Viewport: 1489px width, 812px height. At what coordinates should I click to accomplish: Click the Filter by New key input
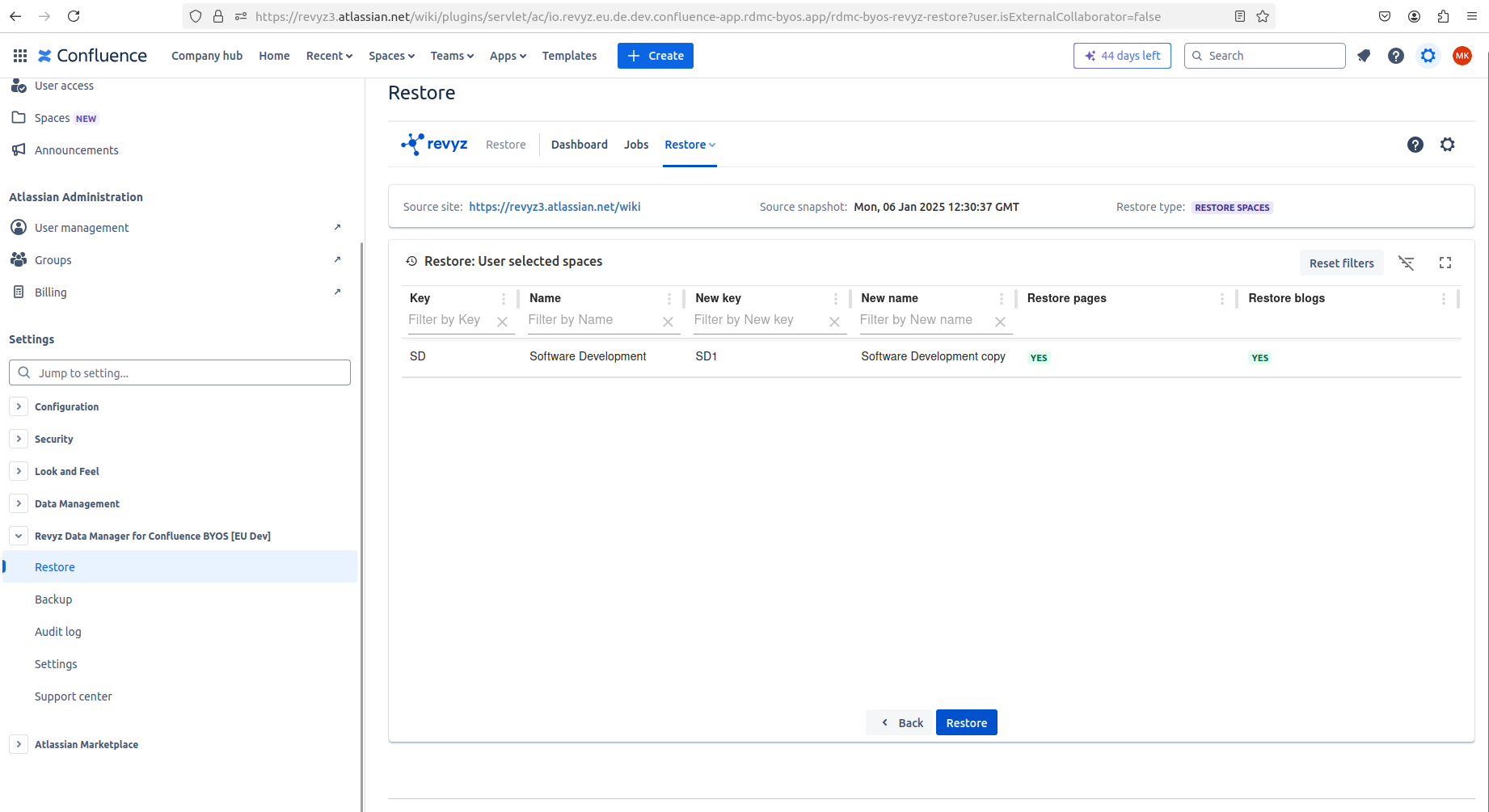coord(758,320)
